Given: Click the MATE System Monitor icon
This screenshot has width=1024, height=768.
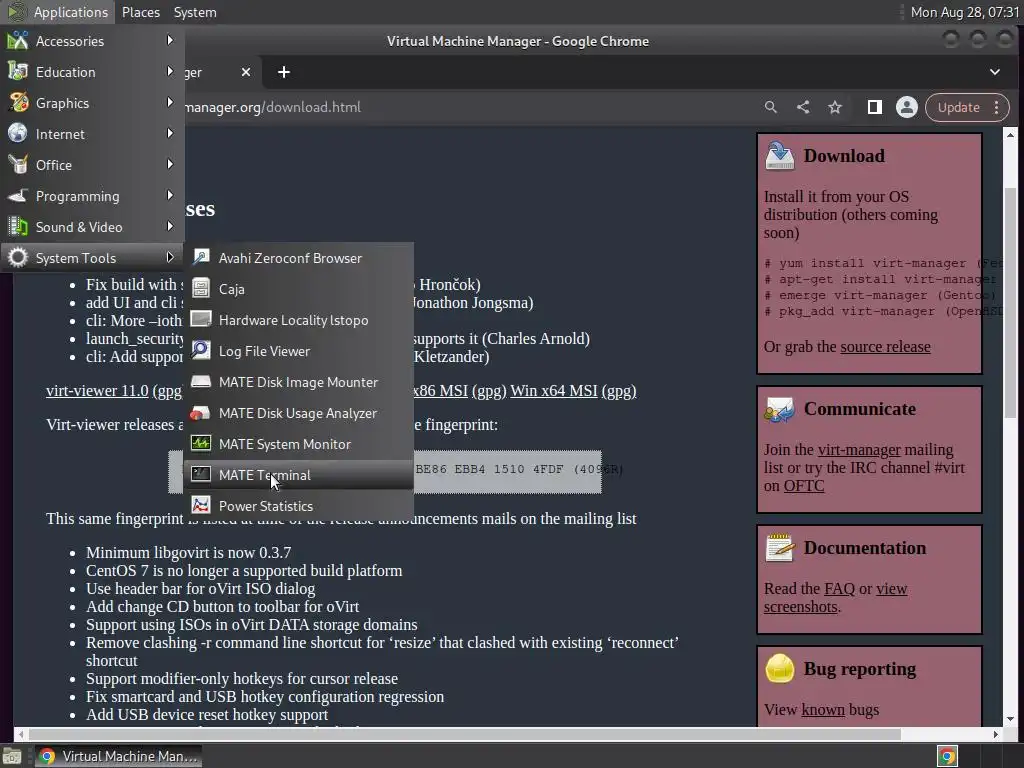Looking at the screenshot, I should 201,443.
